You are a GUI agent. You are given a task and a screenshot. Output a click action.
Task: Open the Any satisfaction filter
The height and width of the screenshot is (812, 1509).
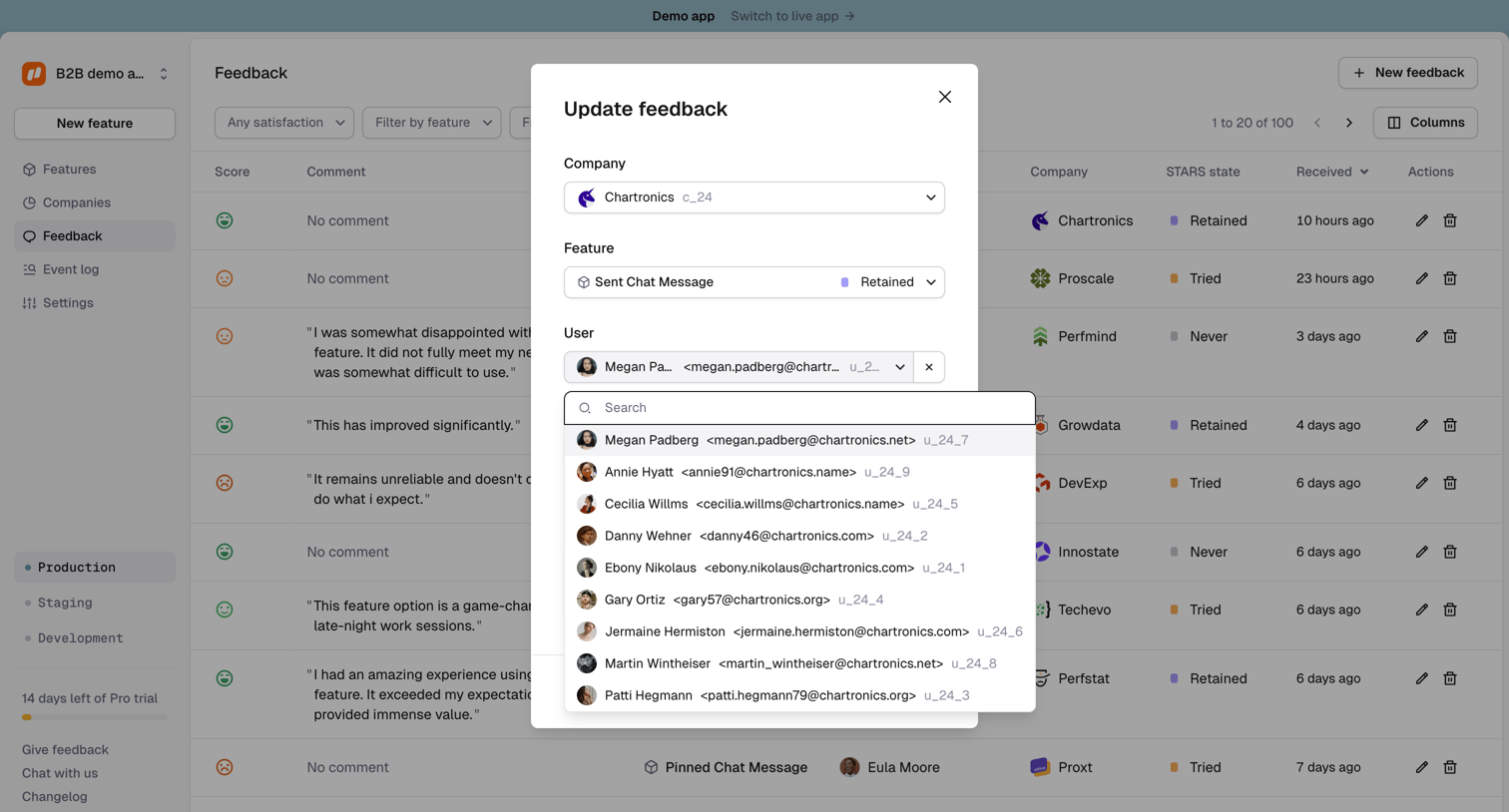click(284, 123)
